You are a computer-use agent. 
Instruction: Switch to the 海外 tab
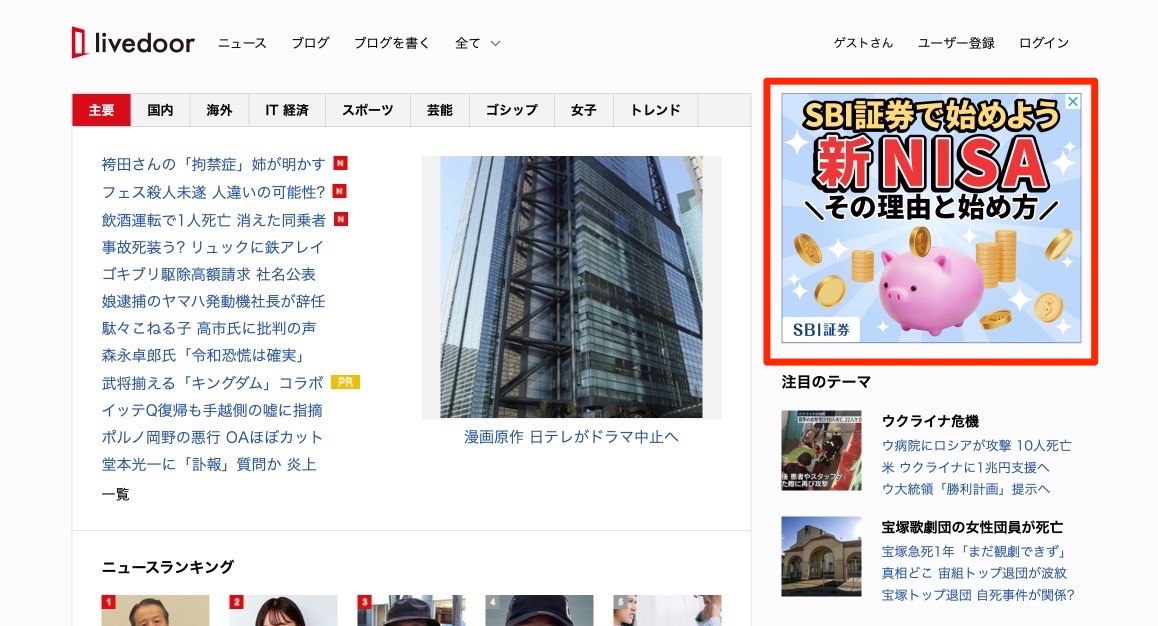219,110
